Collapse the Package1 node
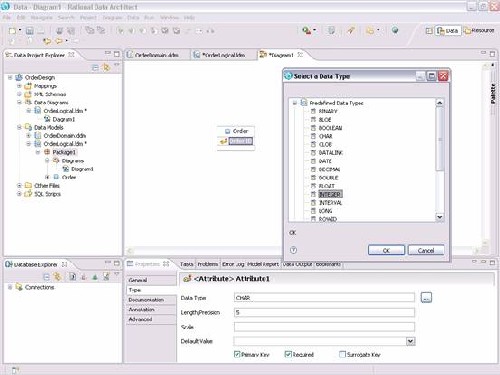 38,152
